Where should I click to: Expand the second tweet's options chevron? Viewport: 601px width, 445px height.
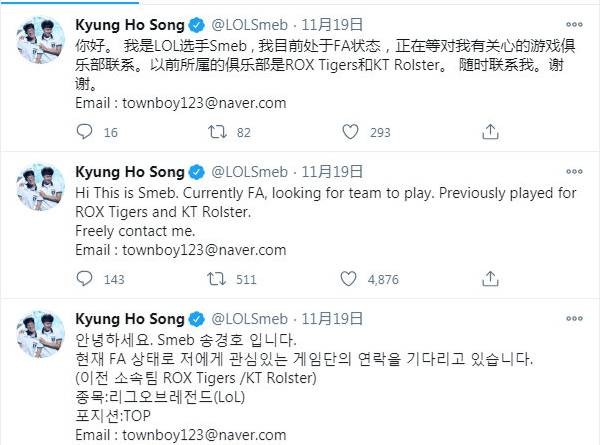579,171
